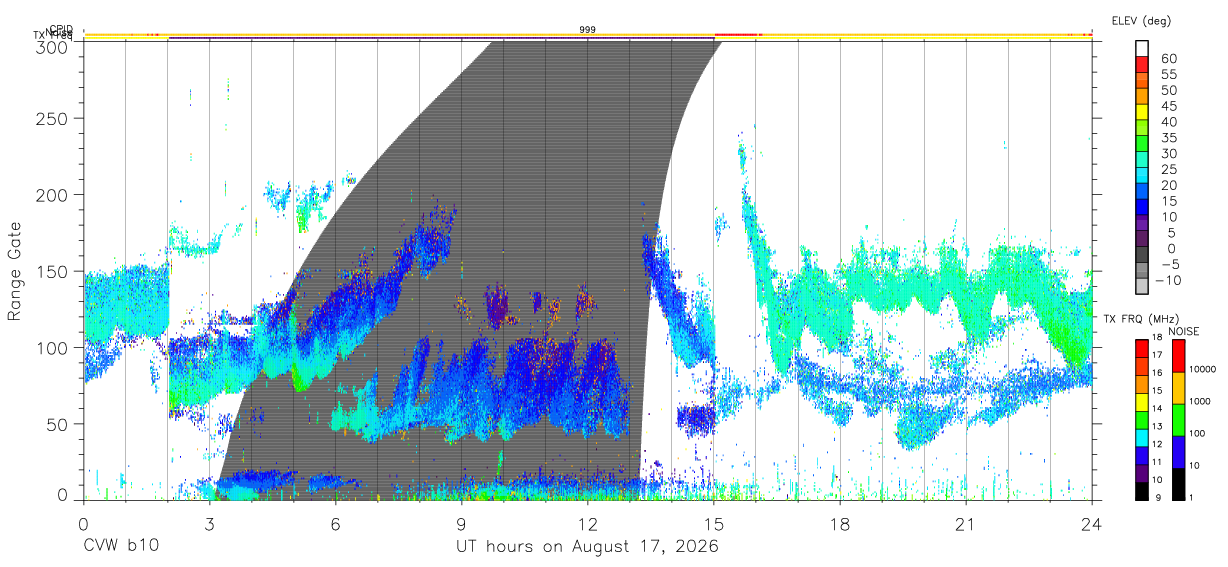
Task: Click the 300 tick on Range Gate axis
Action: (x=52, y=46)
